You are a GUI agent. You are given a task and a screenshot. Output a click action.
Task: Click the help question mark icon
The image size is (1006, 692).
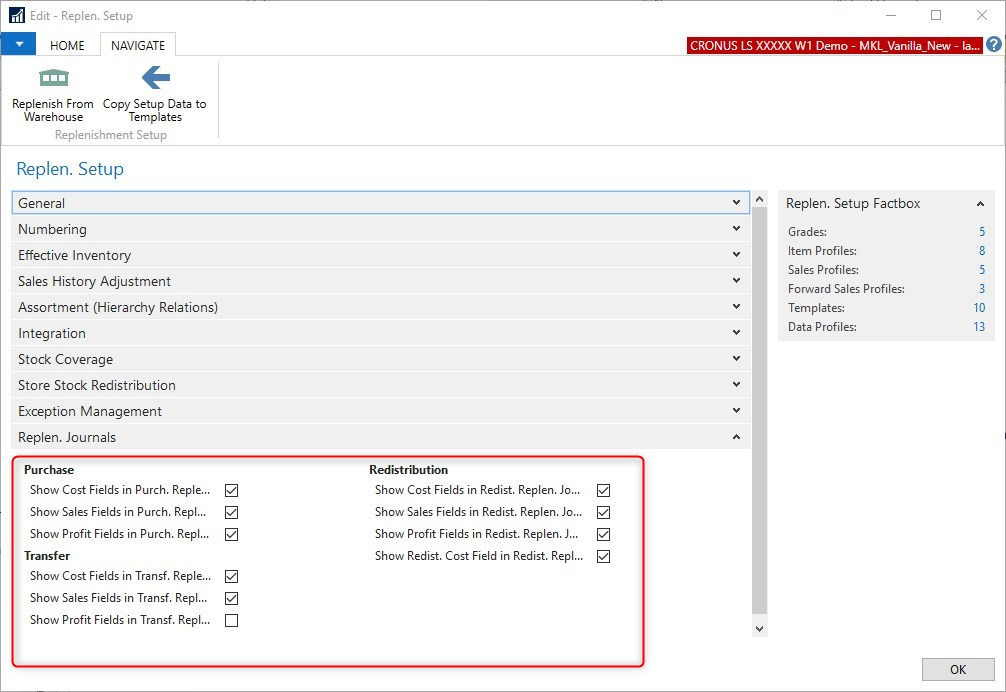[993, 45]
